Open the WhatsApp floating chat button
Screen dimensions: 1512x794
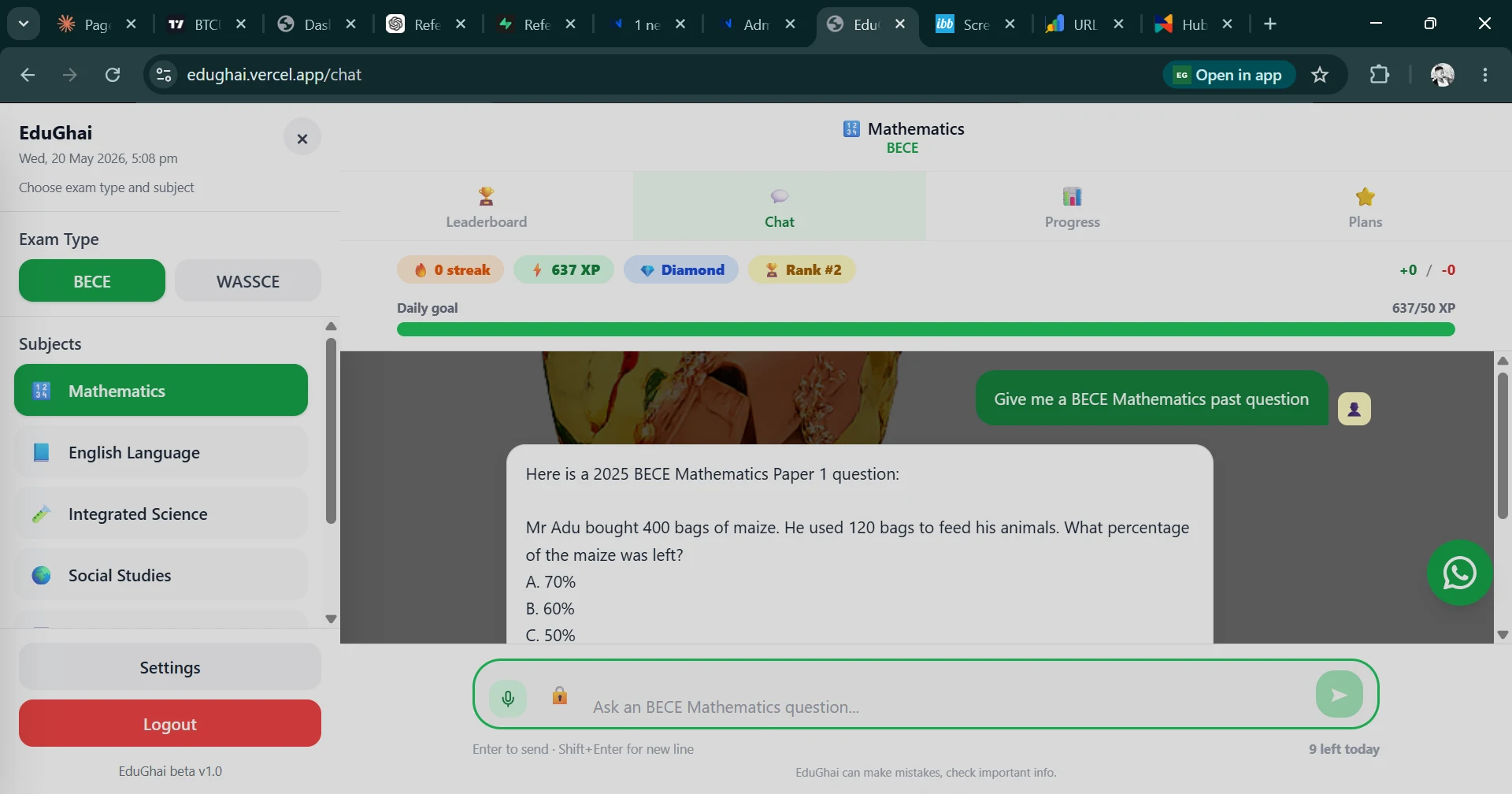coord(1459,573)
